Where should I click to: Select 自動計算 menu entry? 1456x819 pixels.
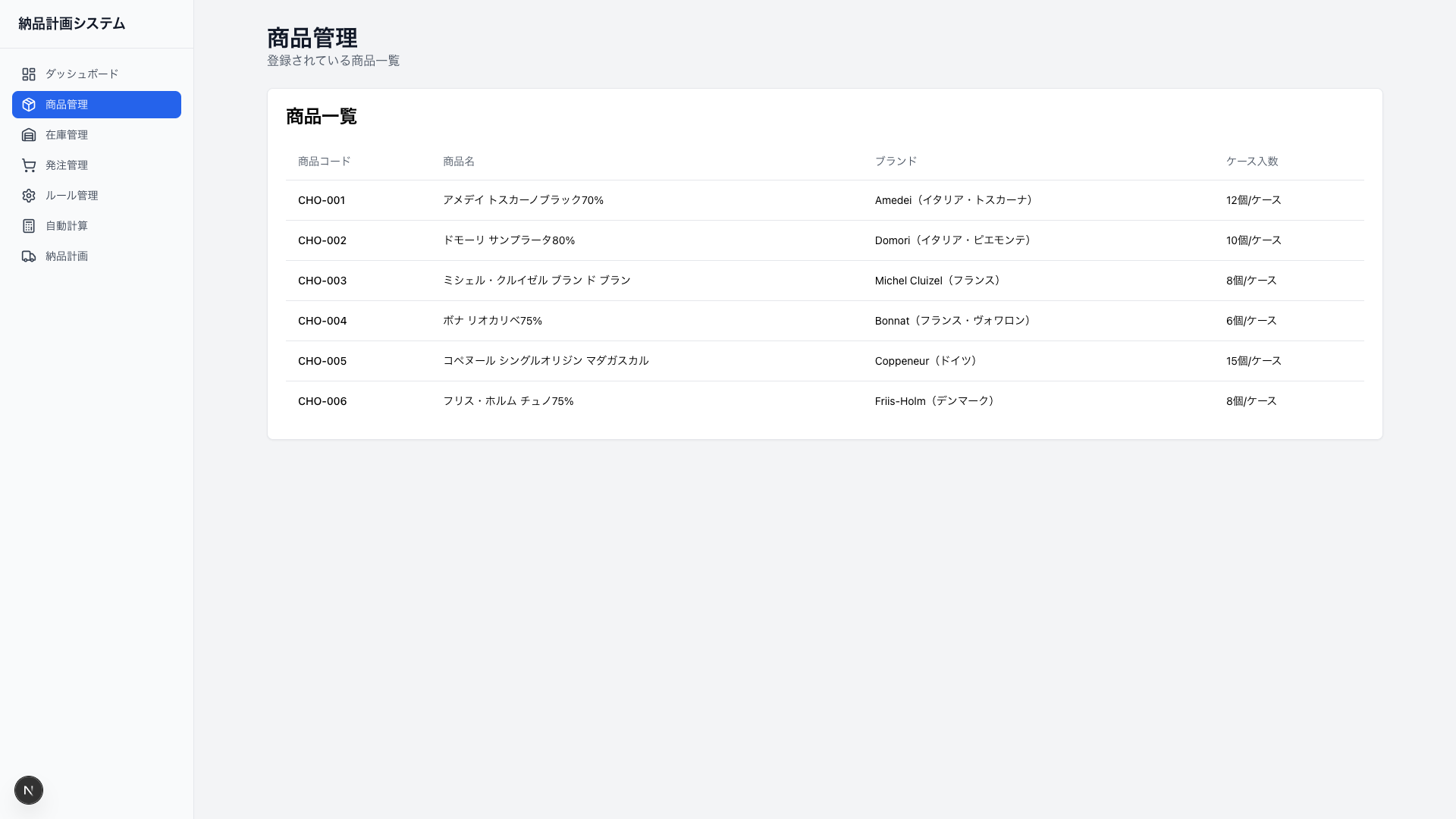pyautogui.click(x=67, y=226)
